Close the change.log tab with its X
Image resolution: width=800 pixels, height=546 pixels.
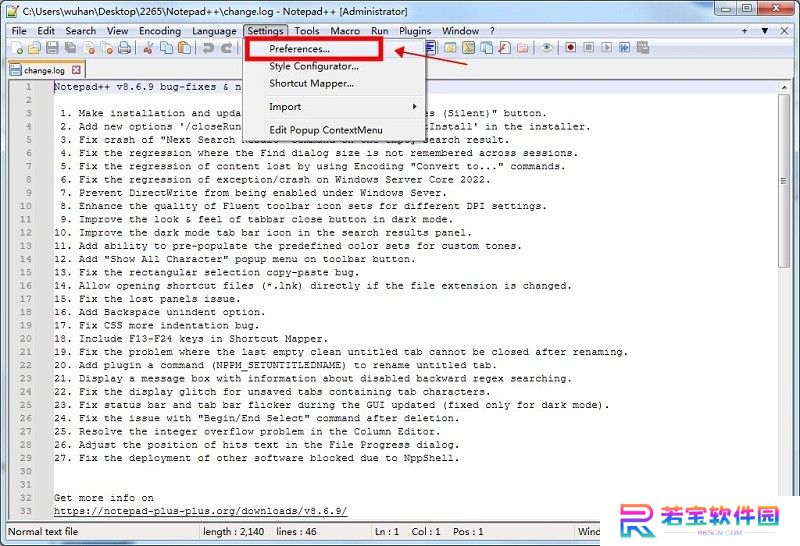tap(76, 70)
